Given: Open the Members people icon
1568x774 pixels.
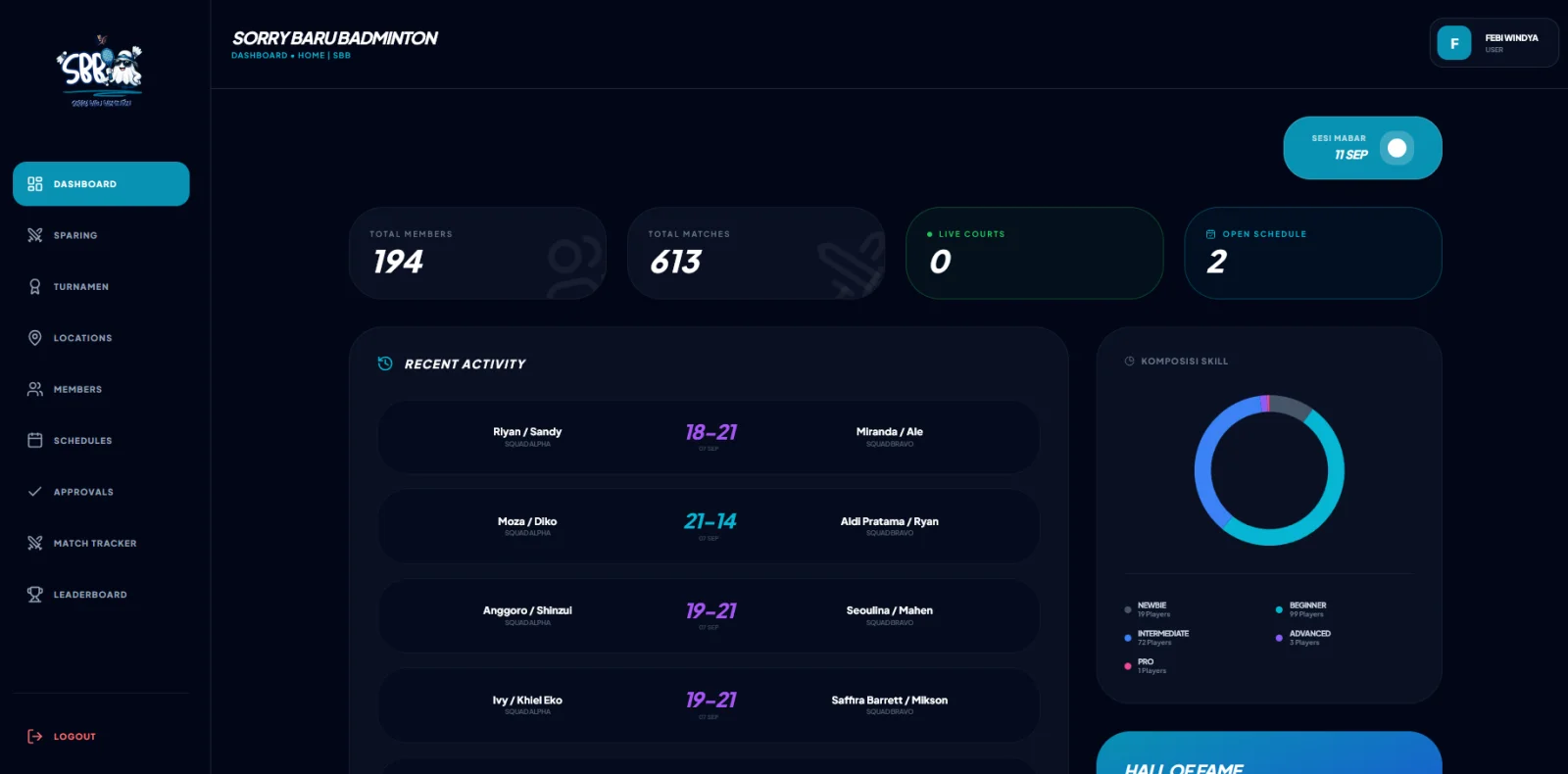Looking at the screenshot, I should point(35,389).
